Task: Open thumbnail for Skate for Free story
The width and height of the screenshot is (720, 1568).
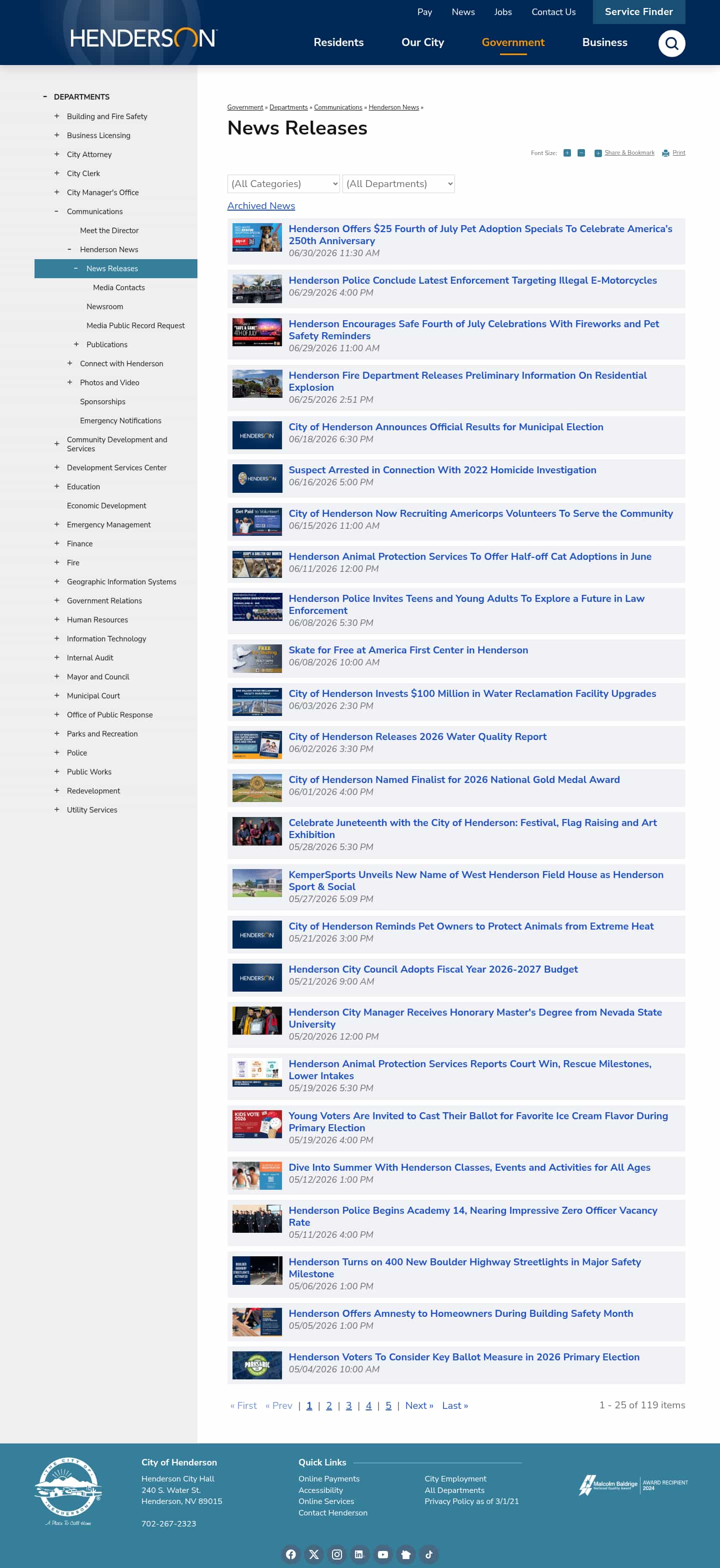Action: [256, 658]
